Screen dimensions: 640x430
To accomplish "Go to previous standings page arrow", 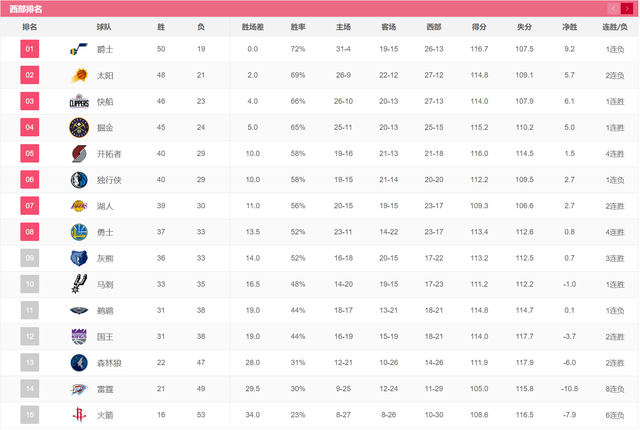I will (x=613, y=9).
